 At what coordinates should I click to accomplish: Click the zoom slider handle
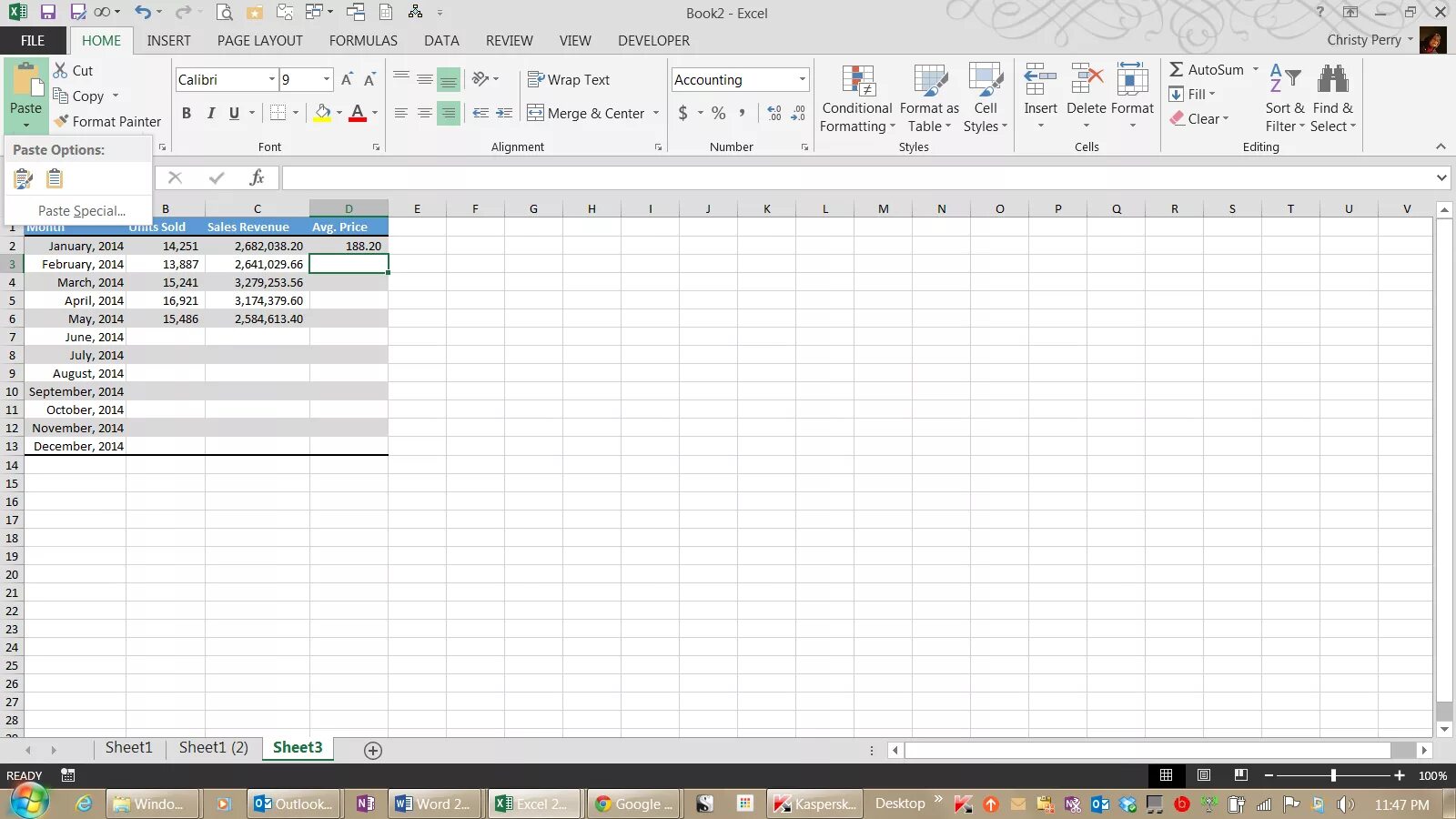pos(1333,775)
